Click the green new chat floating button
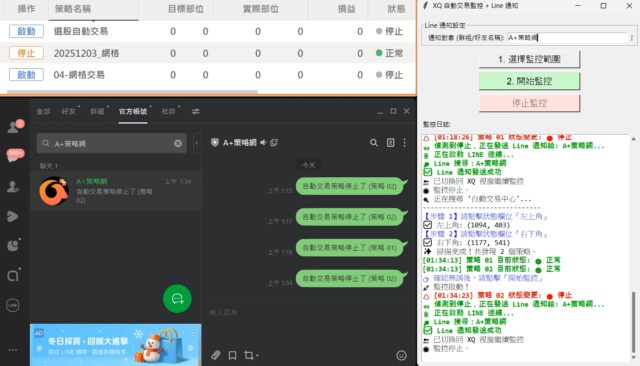Viewport: 640px width, 366px height. (177, 299)
